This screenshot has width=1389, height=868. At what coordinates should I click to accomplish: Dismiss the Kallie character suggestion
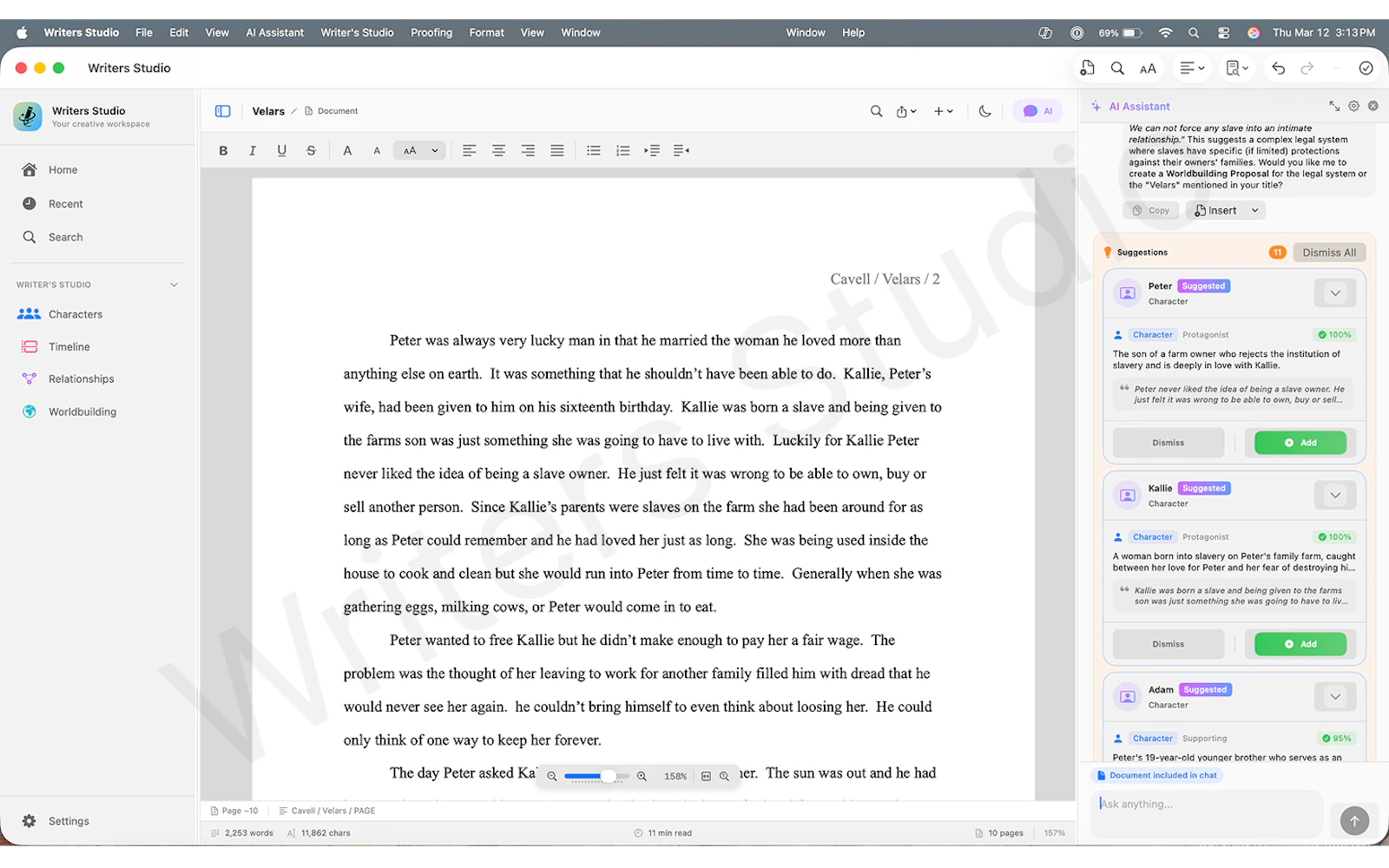[x=1168, y=644]
